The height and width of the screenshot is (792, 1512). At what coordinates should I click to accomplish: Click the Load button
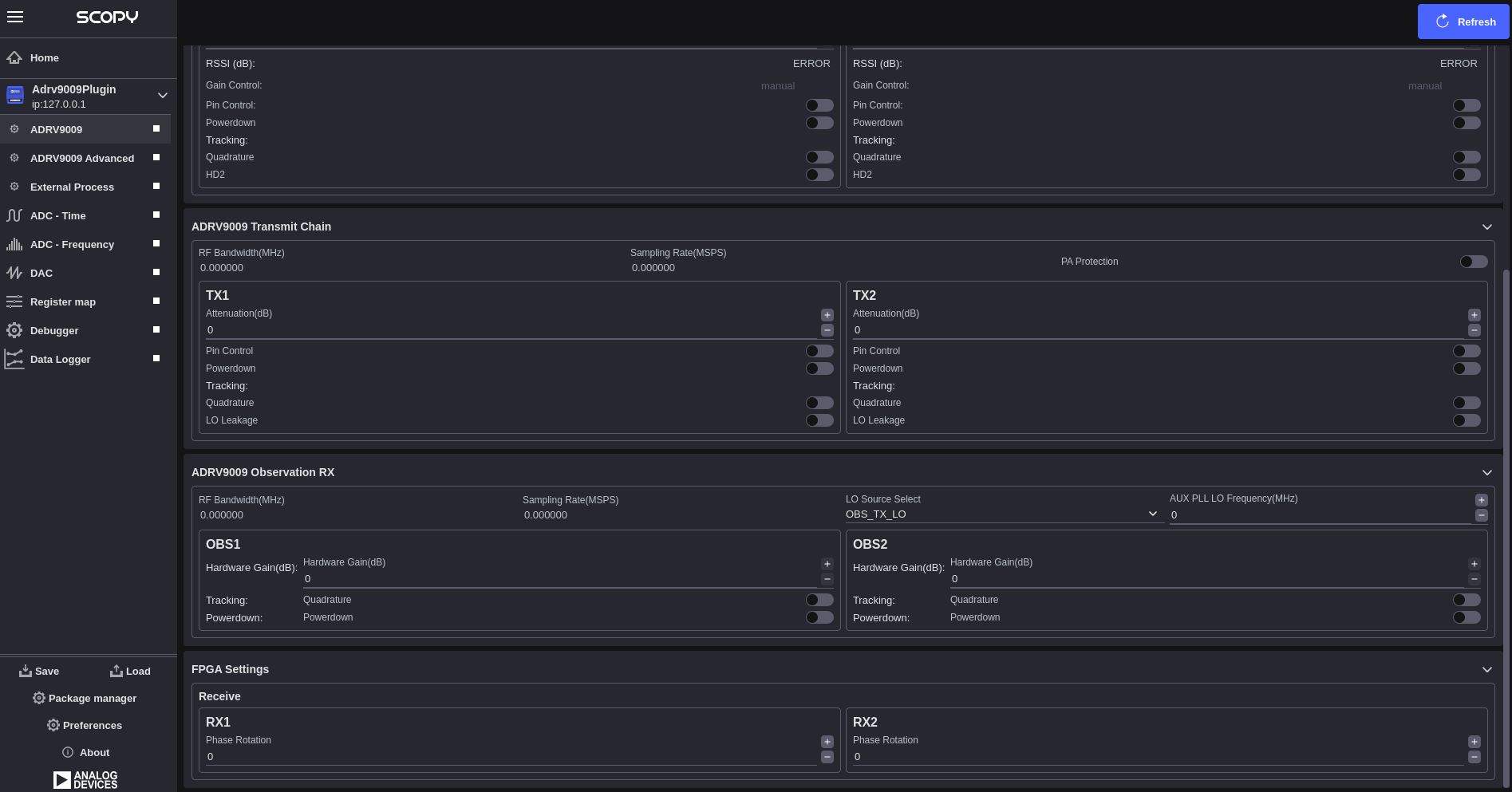pyautogui.click(x=130, y=671)
